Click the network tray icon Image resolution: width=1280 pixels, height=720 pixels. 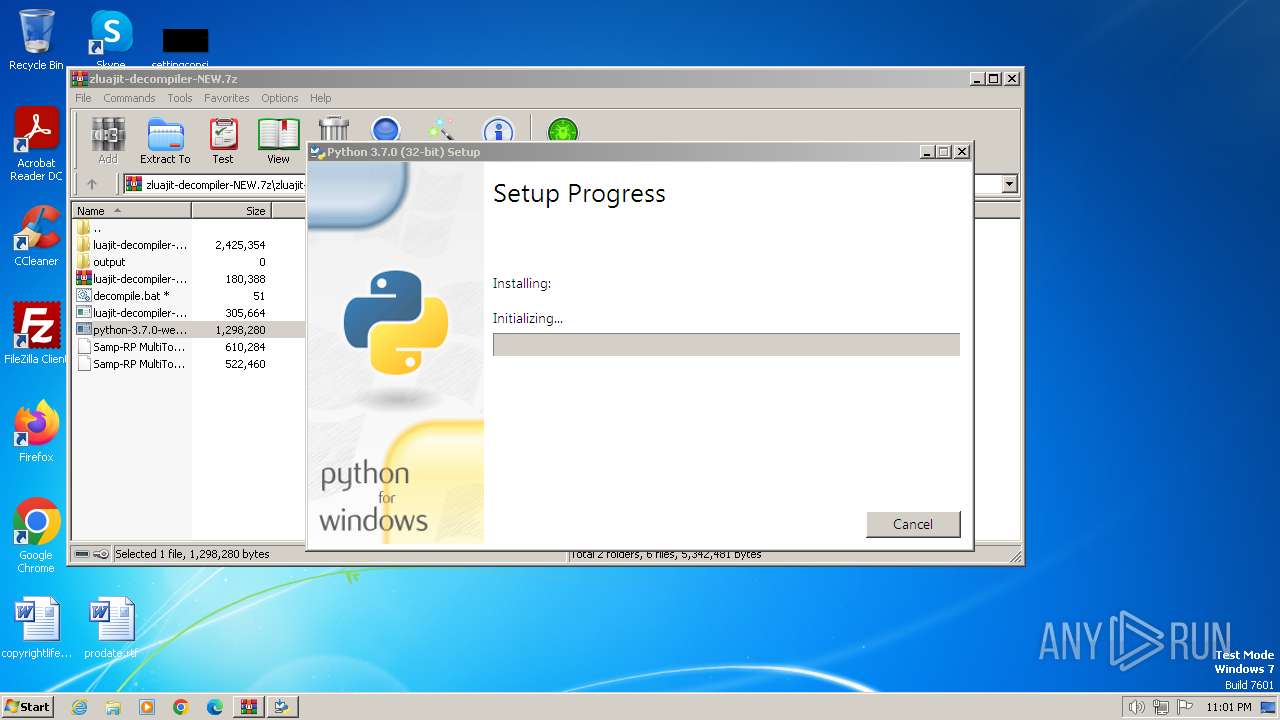coord(1160,707)
